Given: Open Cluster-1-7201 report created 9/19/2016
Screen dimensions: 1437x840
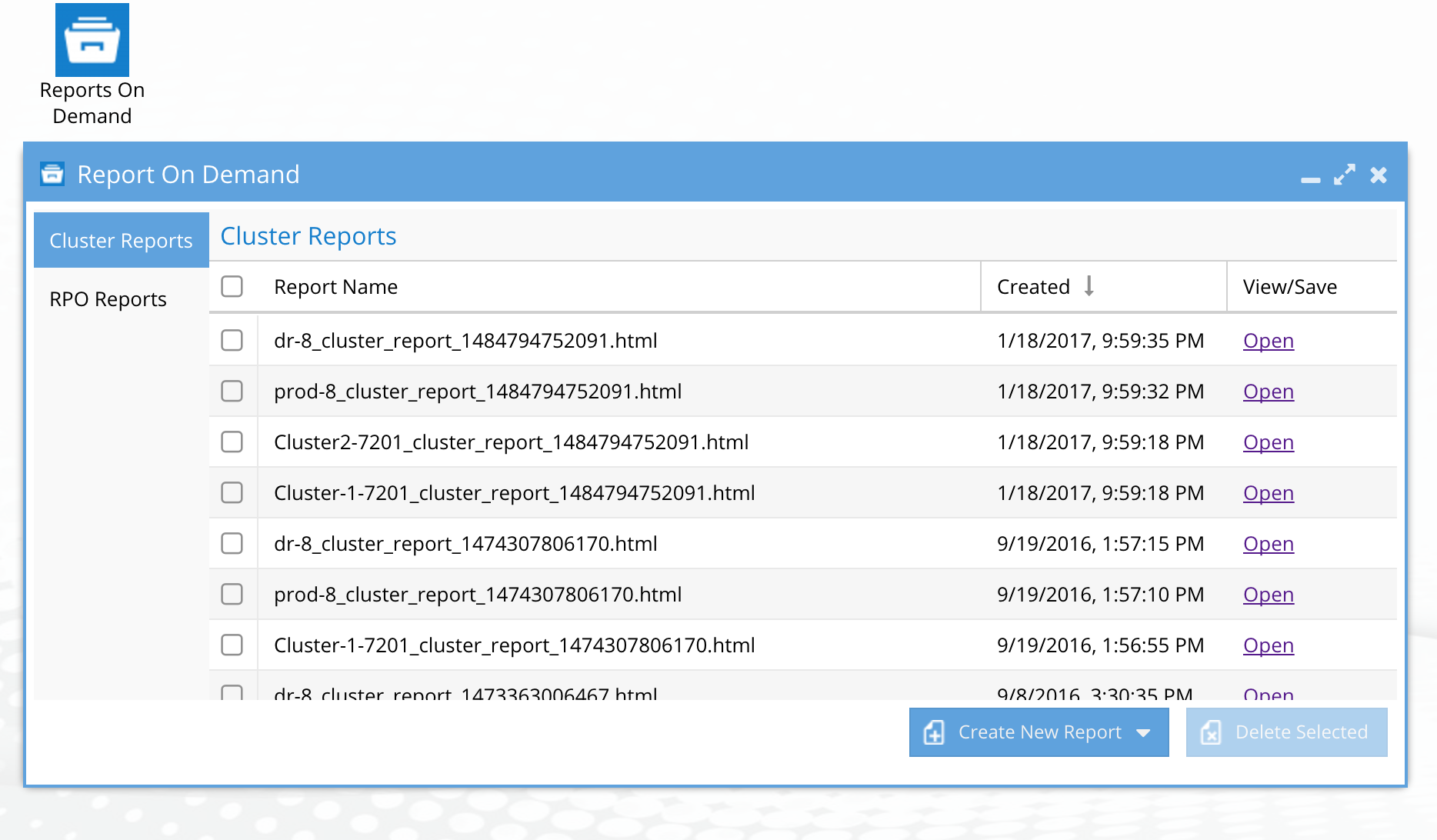Looking at the screenshot, I should pyautogui.click(x=1268, y=645).
